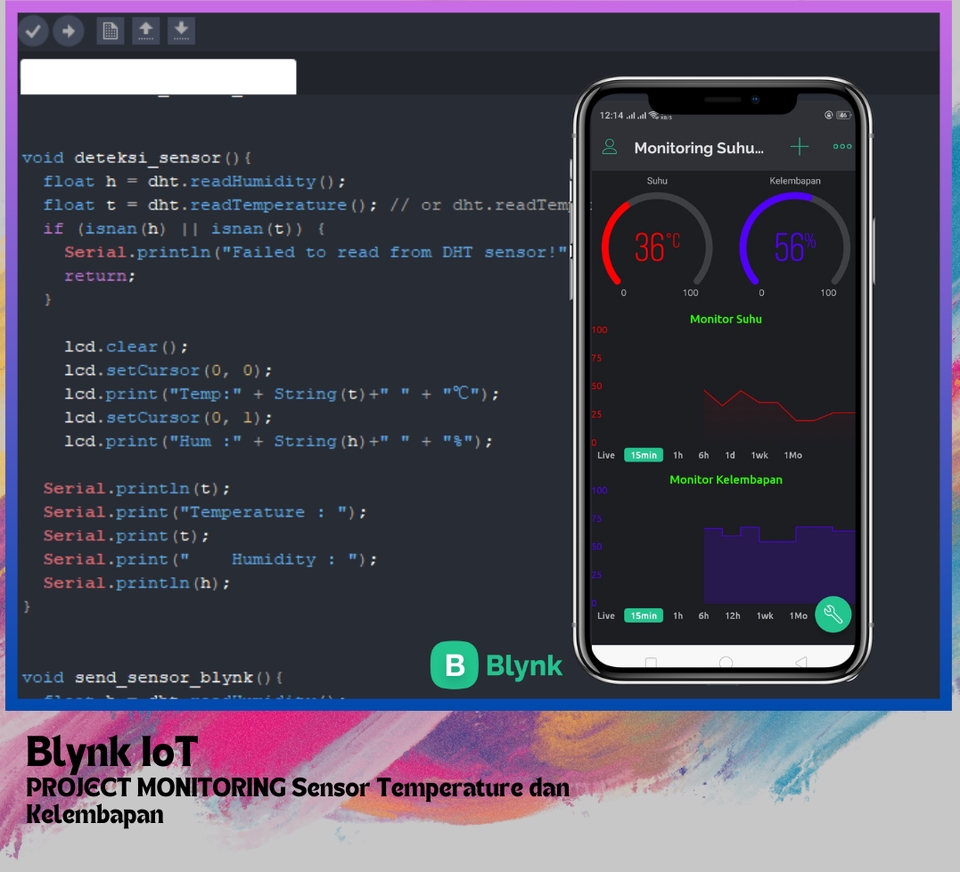Click the 'float h = dht.readHumidity();' line
The height and width of the screenshot is (872, 960).
pos(194,181)
